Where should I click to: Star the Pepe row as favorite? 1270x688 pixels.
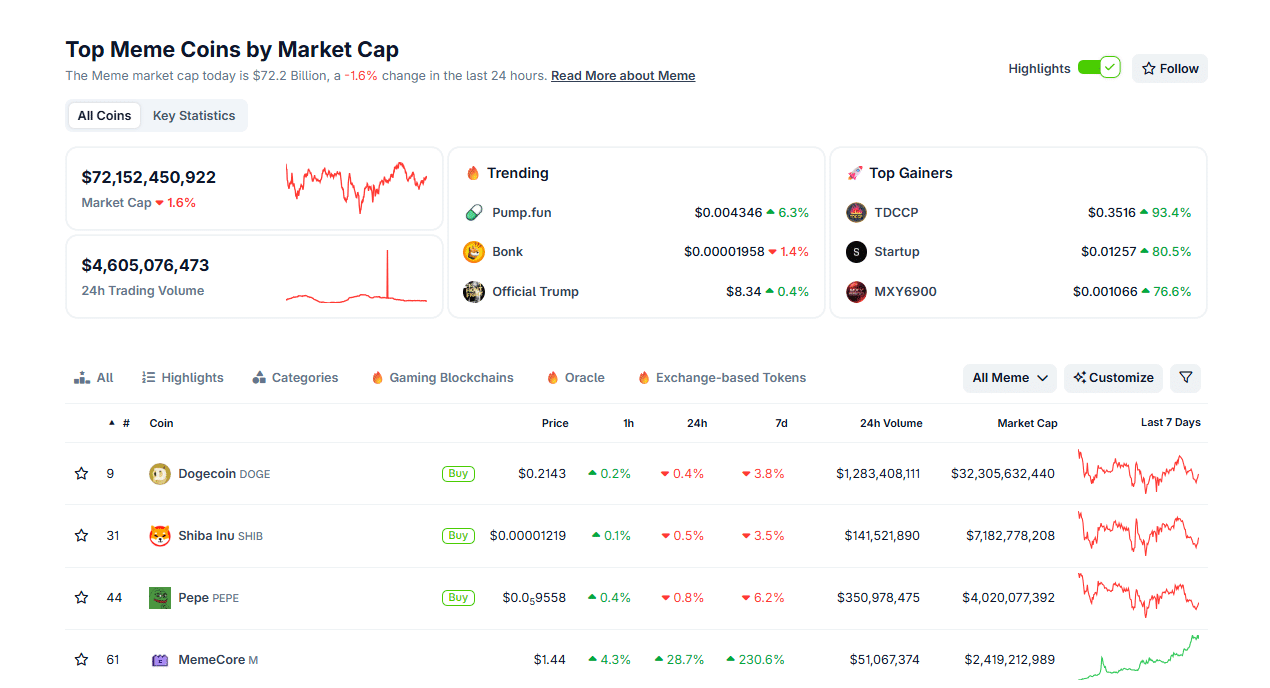point(81,597)
